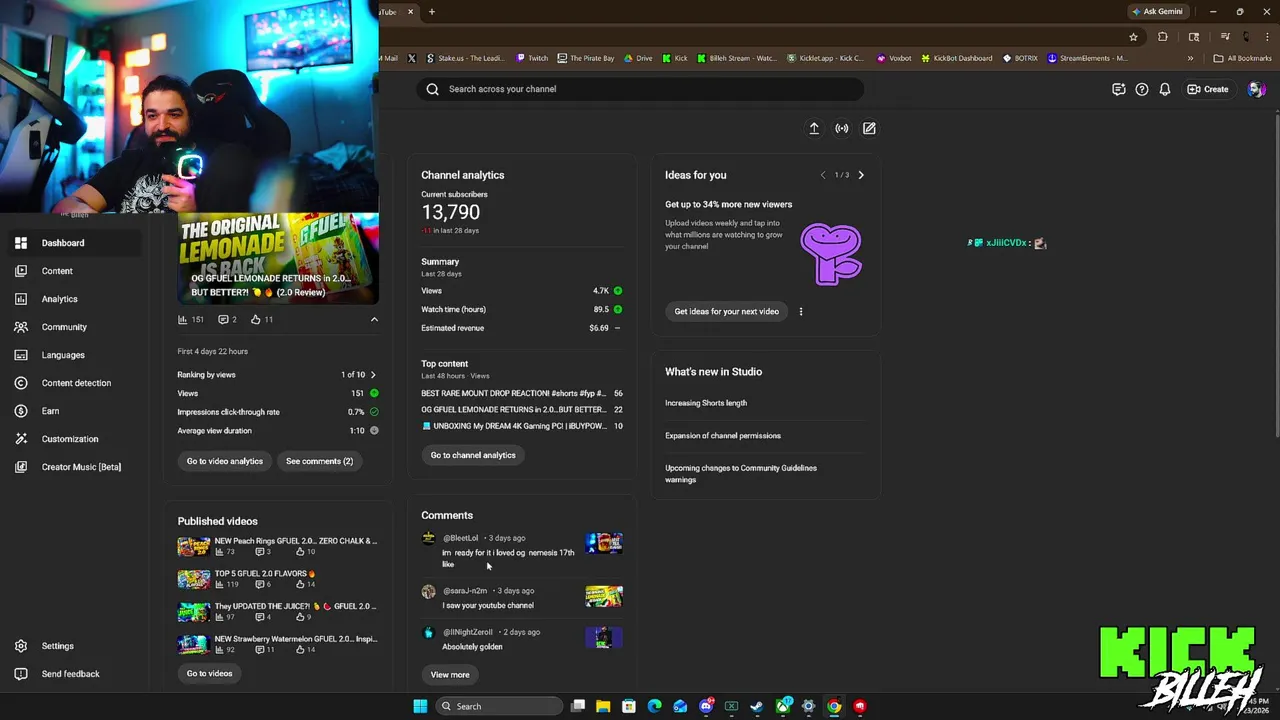This screenshot has height=720, width=1280.
Task: Open Steam from the taskbar
Action: [x=757, y=706]
